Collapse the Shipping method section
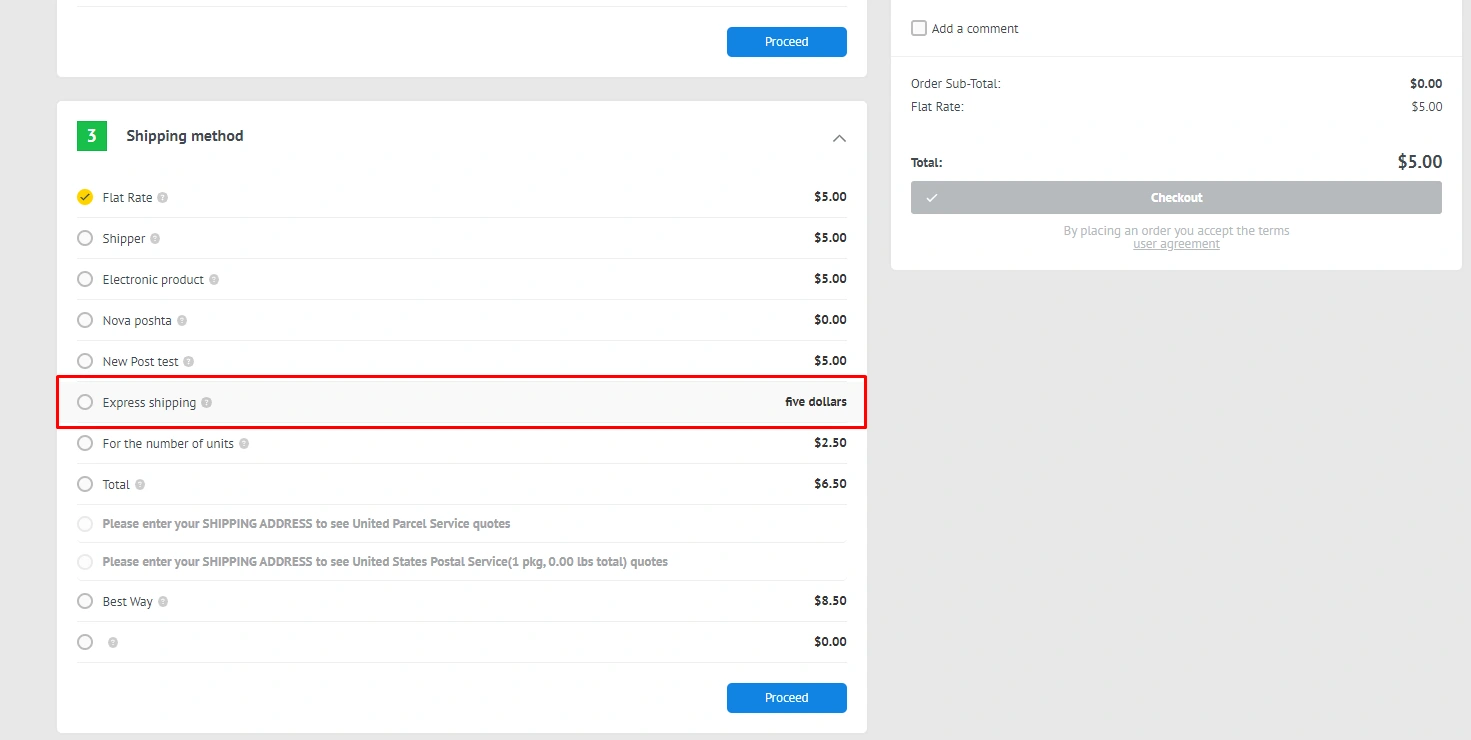Image resolution: width=1471 pixels, height=740 pixels. point(839,138)
